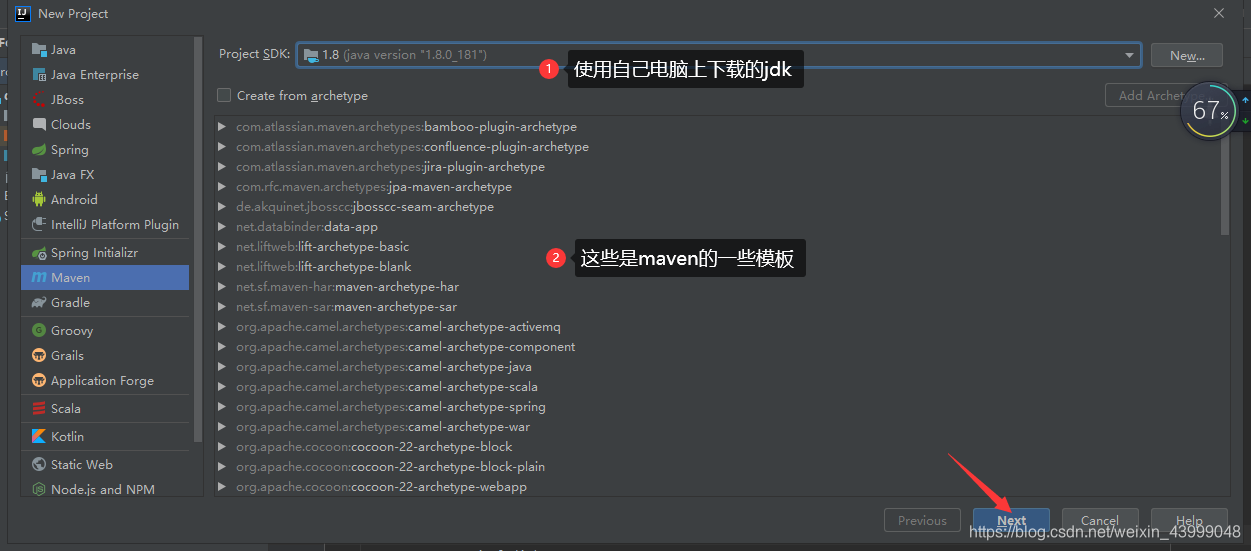The height and width of the screenshot is (551, 1251).
Task: Click the Help button
Action: [x=1188, y=520]
